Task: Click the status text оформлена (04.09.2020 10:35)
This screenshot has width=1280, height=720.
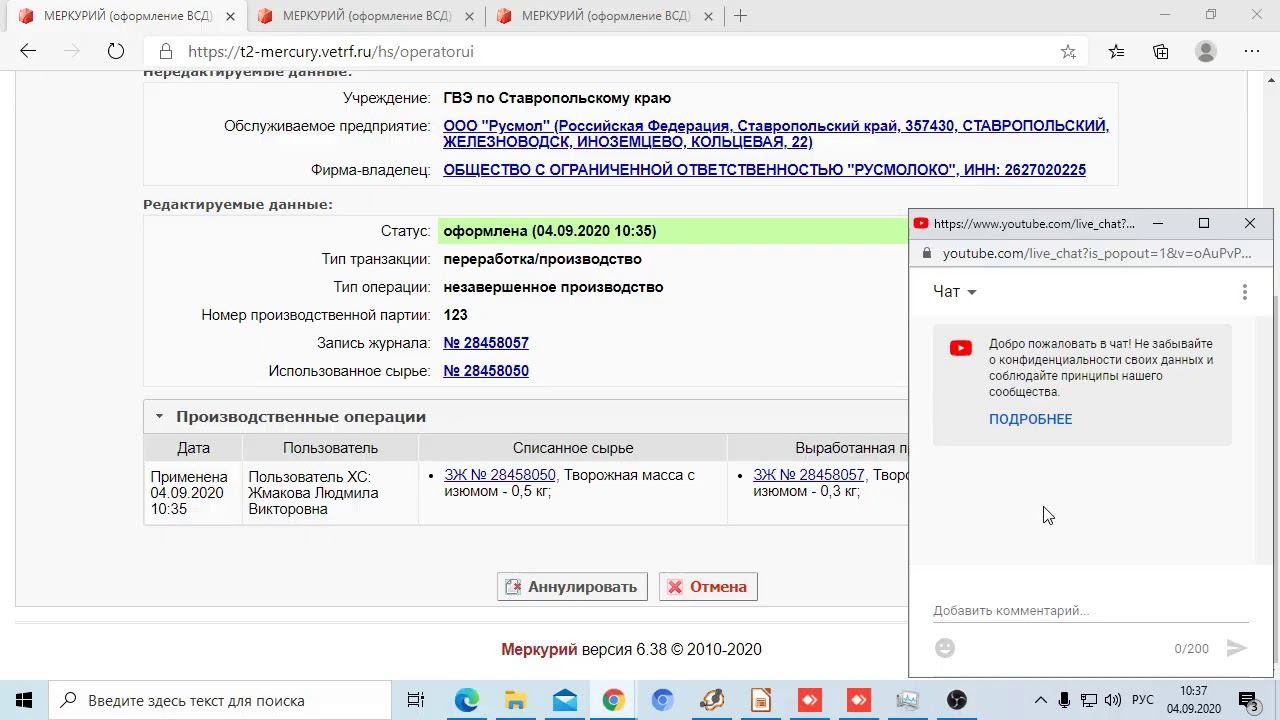Action: [x=550, y=231]
